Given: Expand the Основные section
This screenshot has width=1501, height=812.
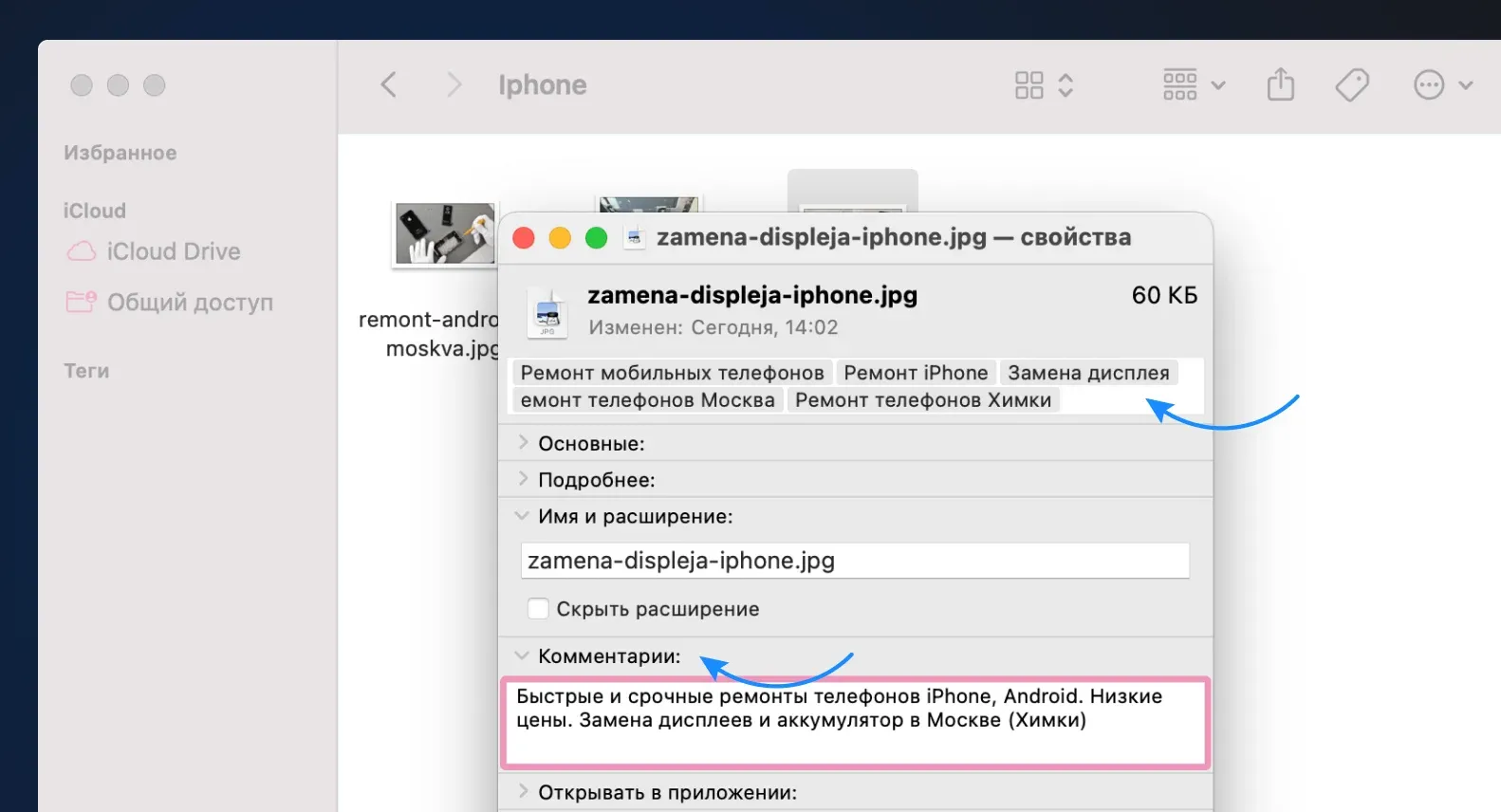Looking at the screenshot, I should click(522, 442).
